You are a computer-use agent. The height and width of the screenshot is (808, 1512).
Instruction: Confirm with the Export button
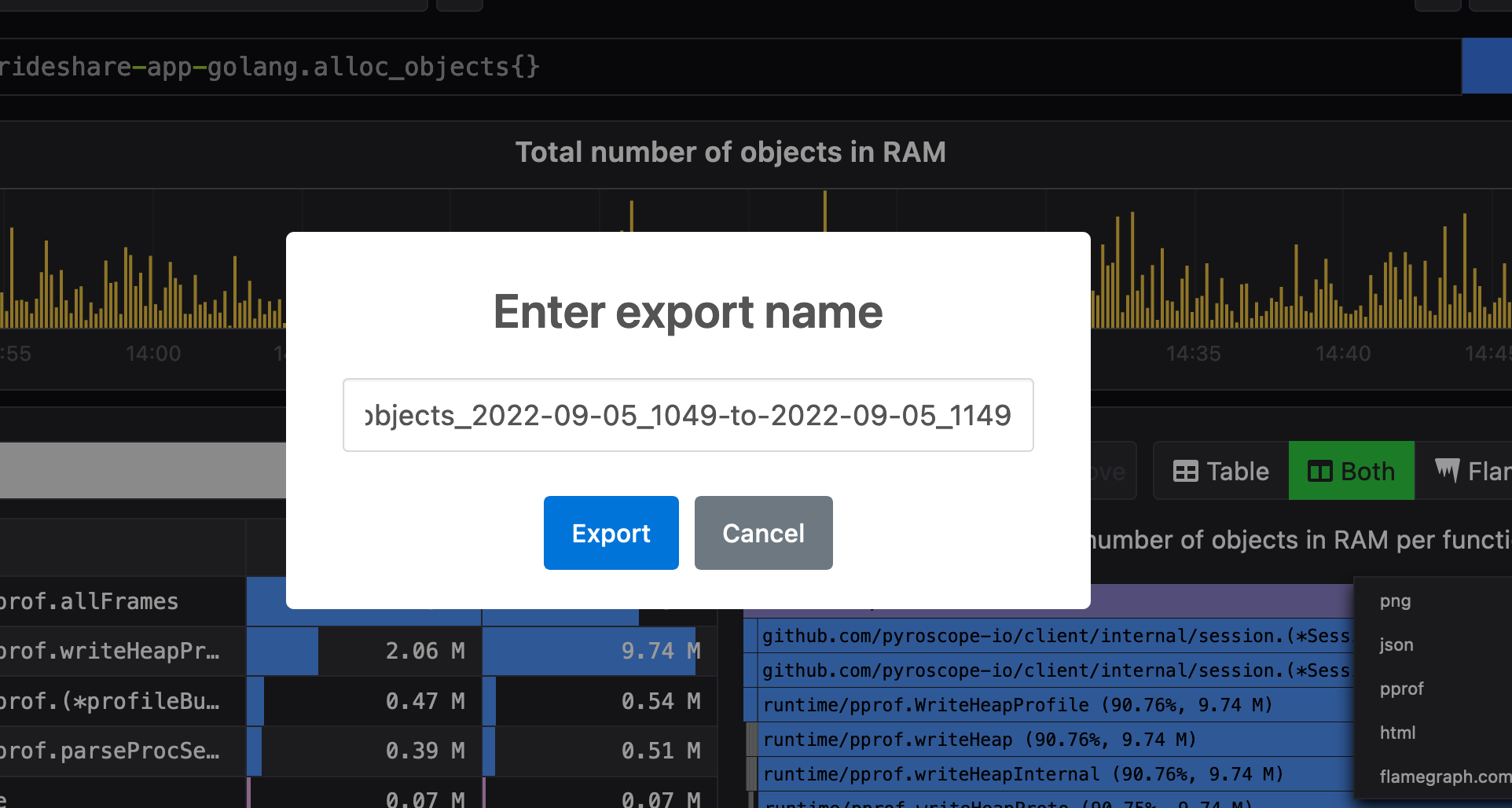(x=611, y=533)
